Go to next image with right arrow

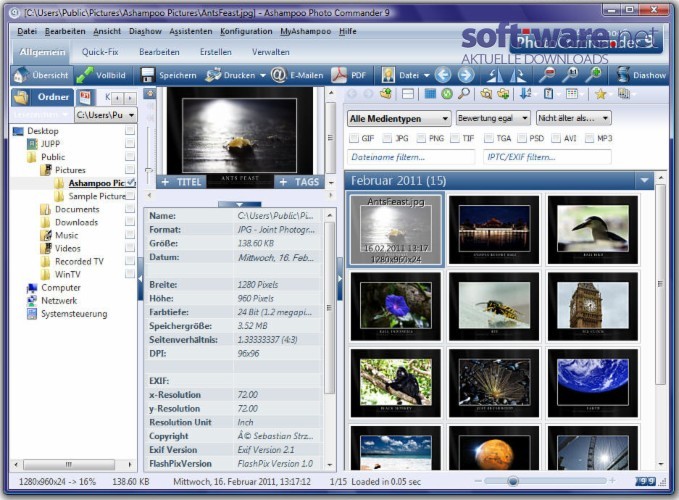click(x=466, y=75)
